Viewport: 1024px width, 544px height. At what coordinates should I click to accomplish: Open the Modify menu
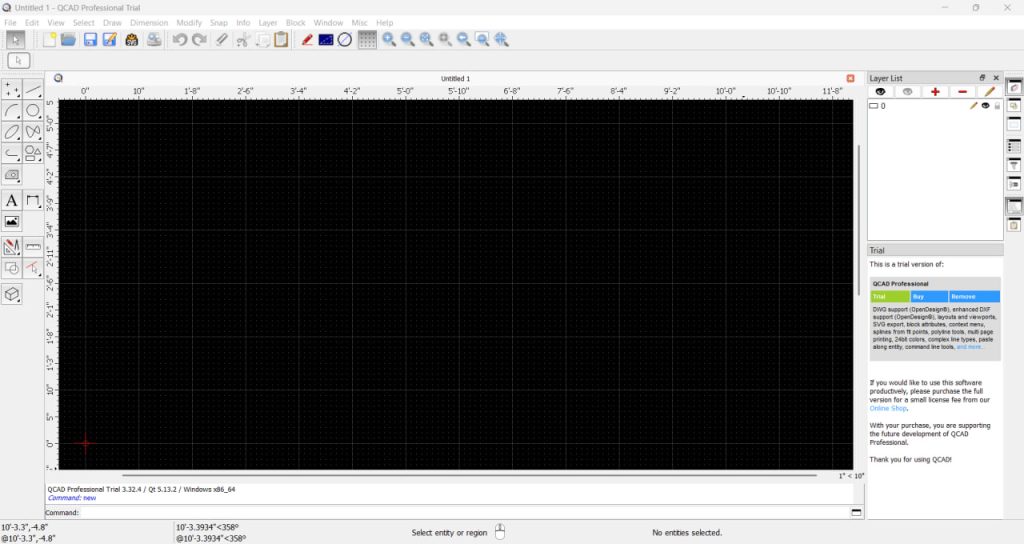click(188, 22)
